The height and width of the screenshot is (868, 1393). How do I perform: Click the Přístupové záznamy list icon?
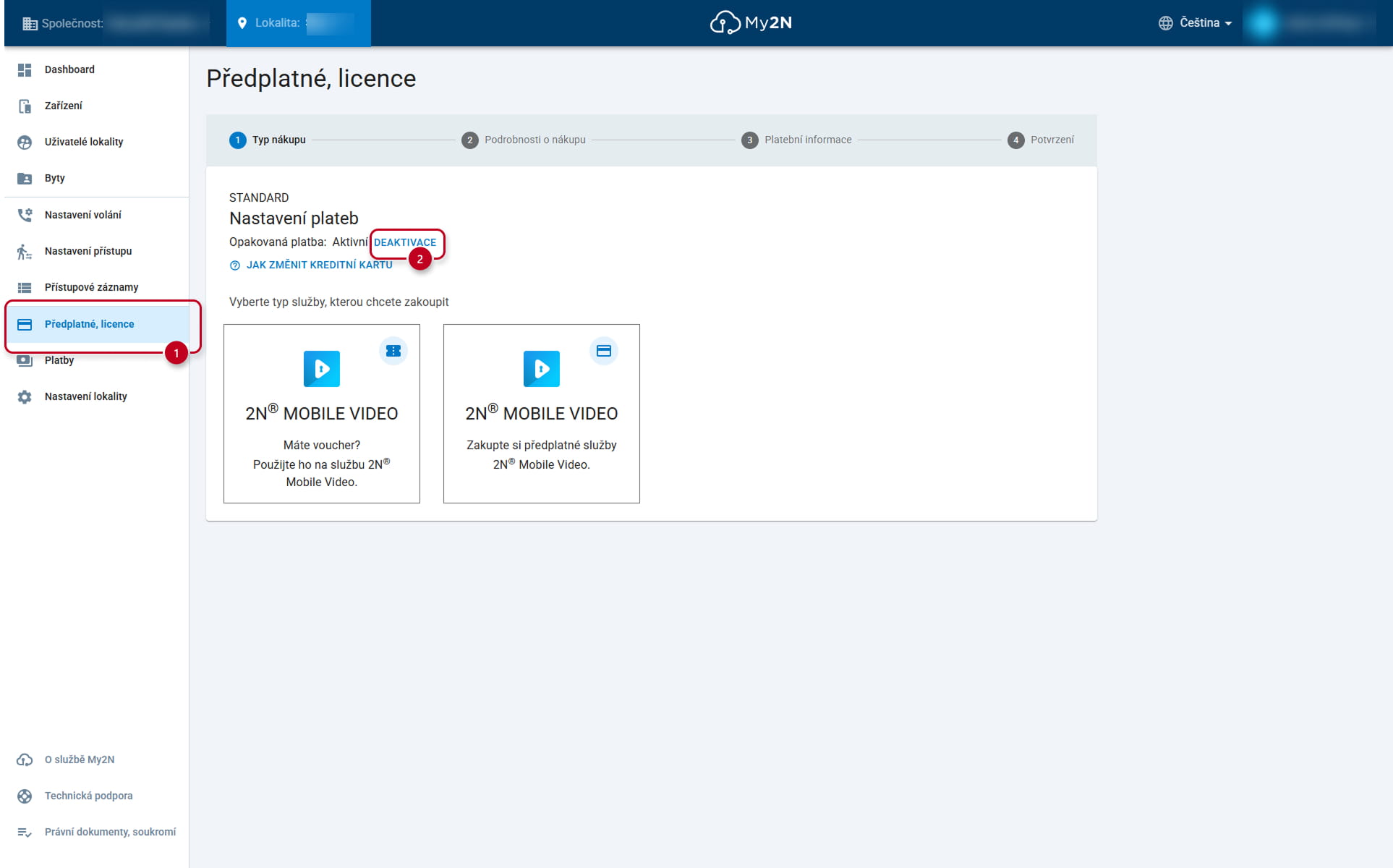(25, 287)
